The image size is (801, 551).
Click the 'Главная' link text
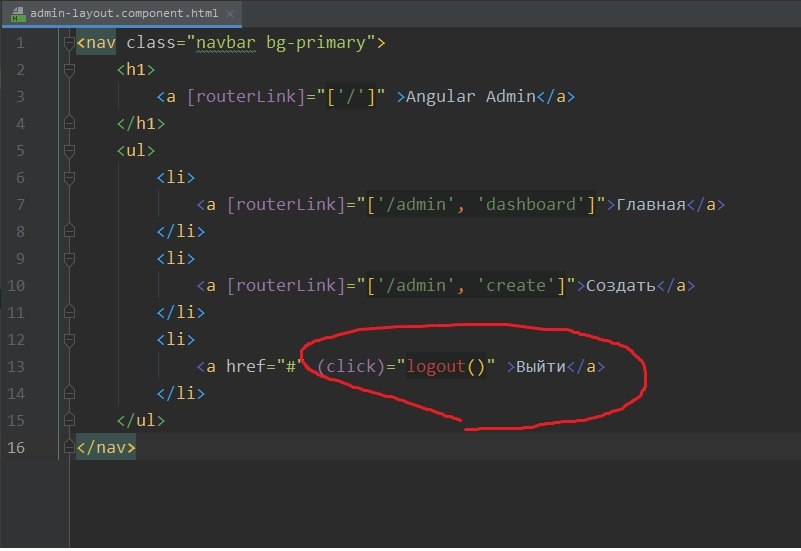point(651,205)
